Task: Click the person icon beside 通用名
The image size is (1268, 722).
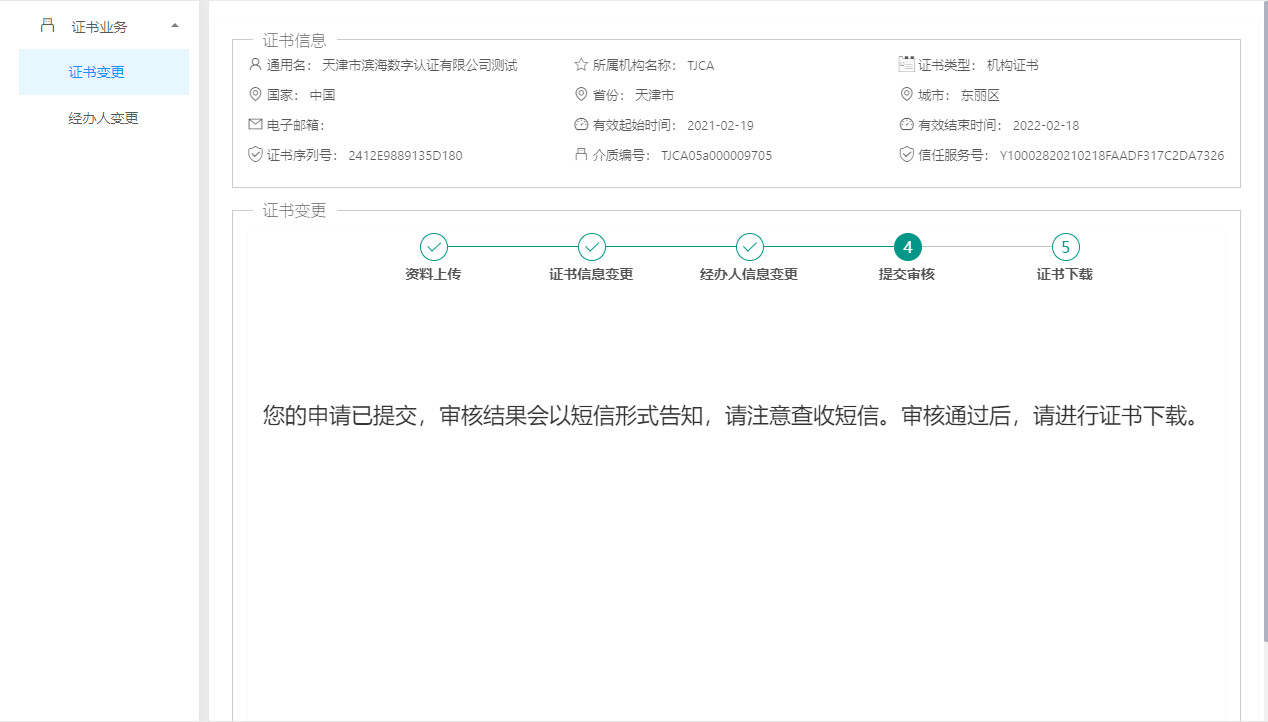Action: click(255, 65)
